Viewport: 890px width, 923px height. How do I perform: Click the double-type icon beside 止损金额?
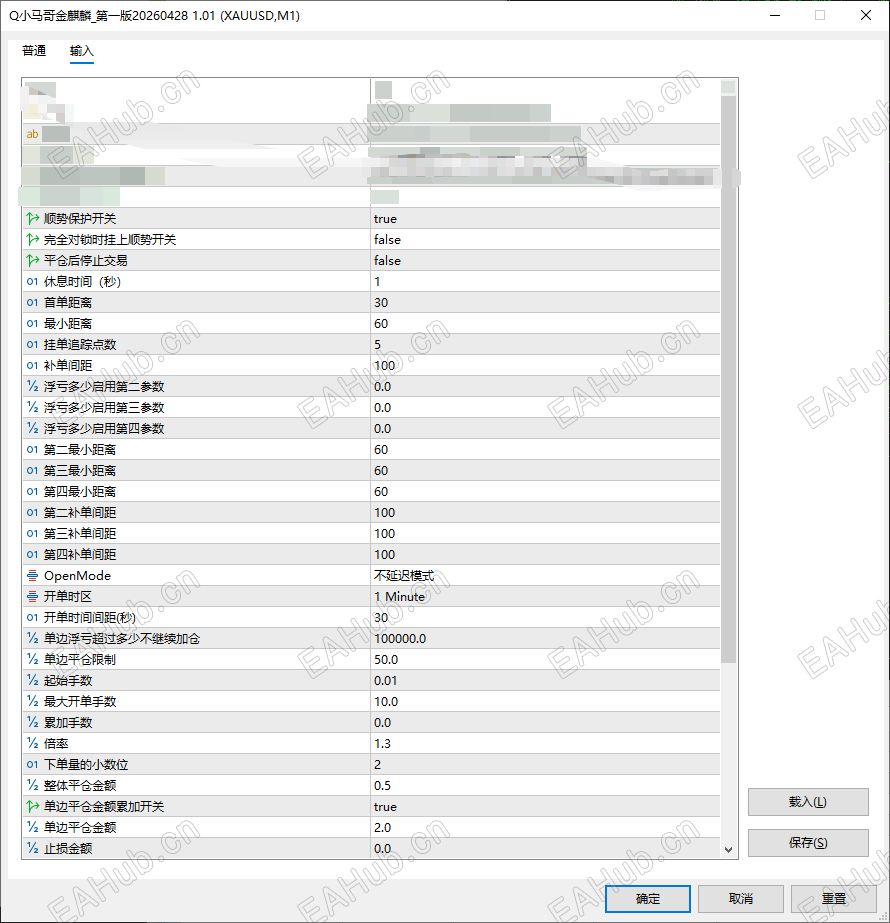32,848
